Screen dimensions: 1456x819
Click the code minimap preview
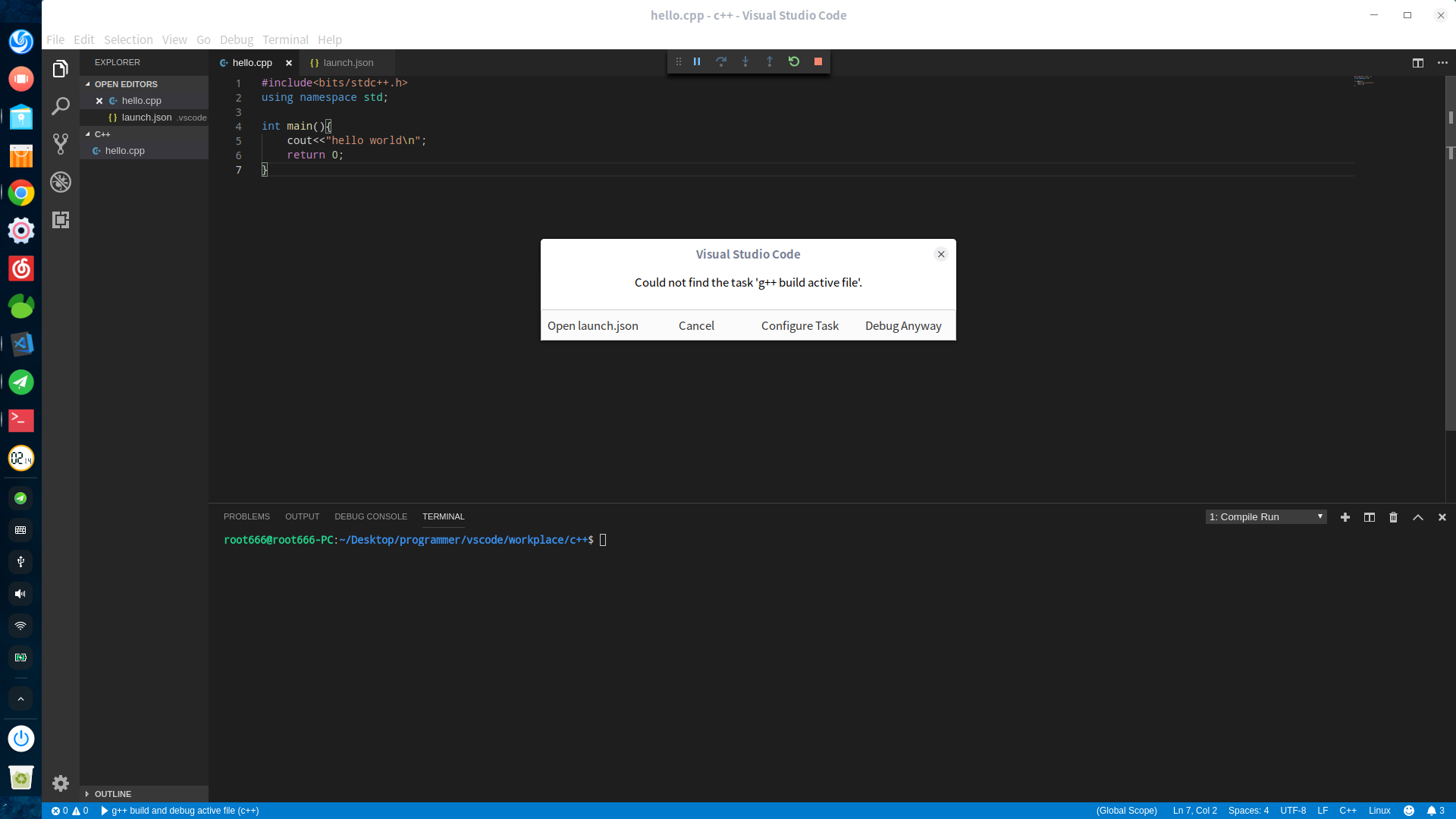click(1363, 80)
